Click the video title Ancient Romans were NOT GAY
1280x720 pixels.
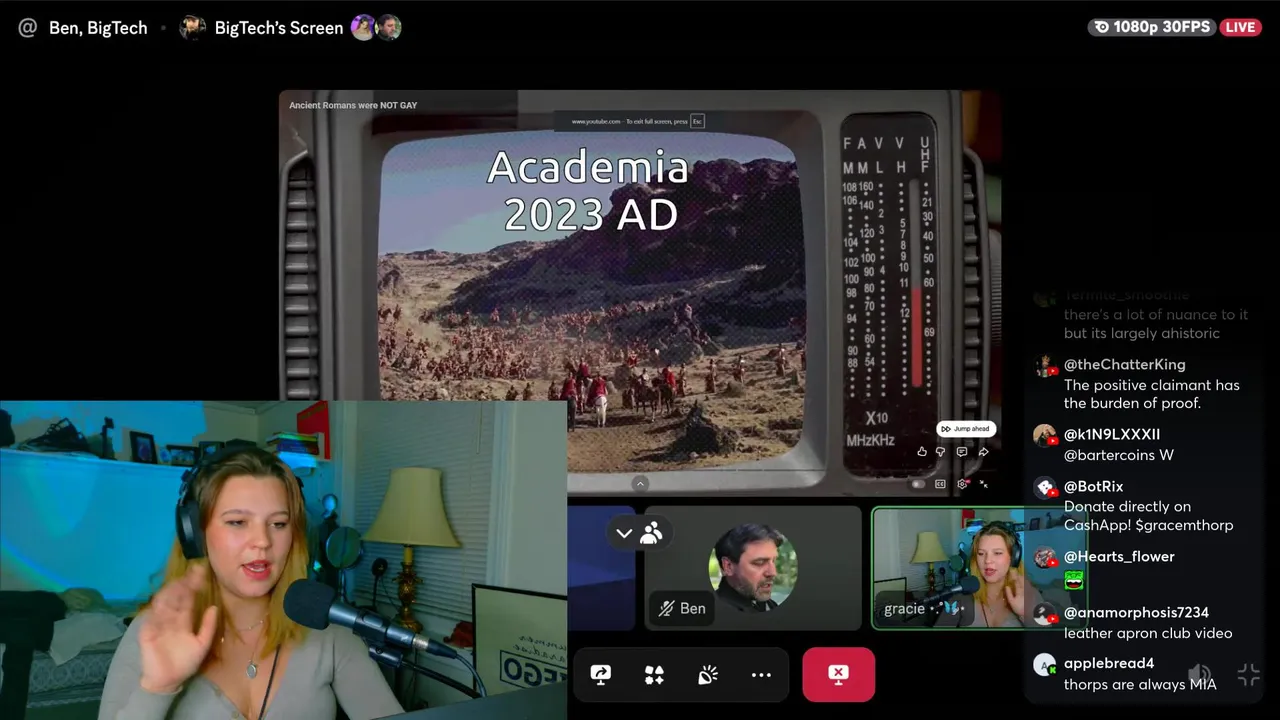353,105
